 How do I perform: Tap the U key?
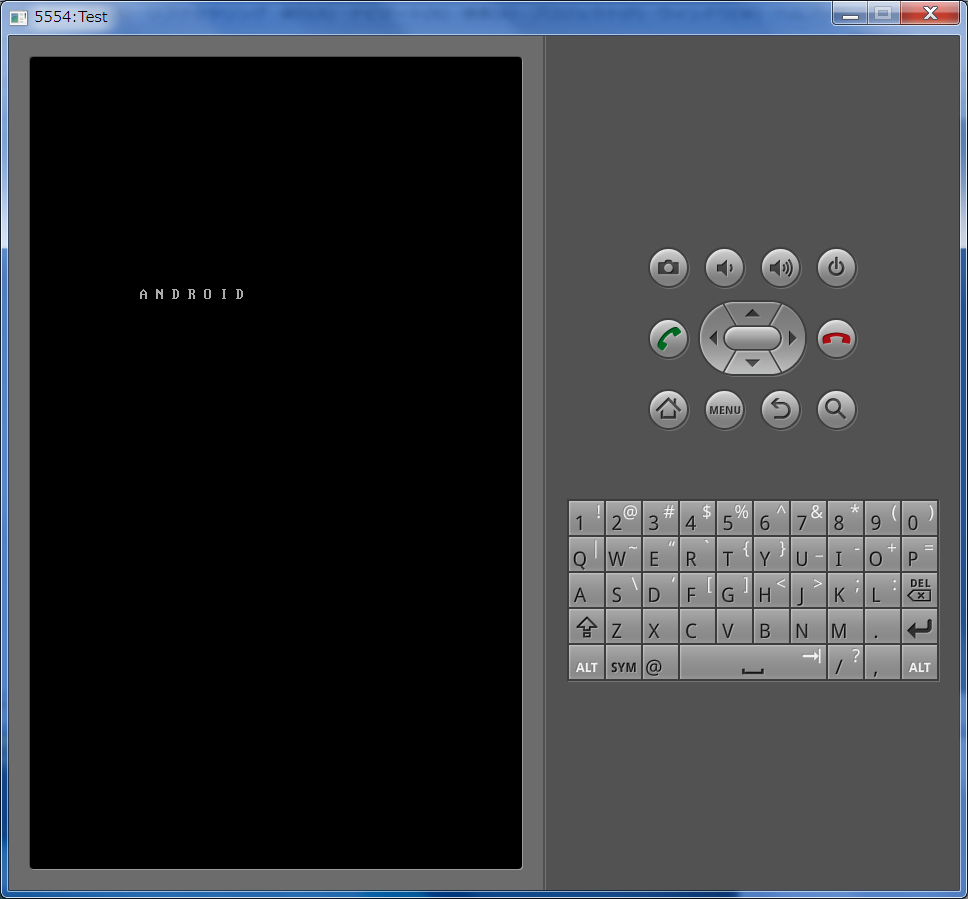(808, 554)
